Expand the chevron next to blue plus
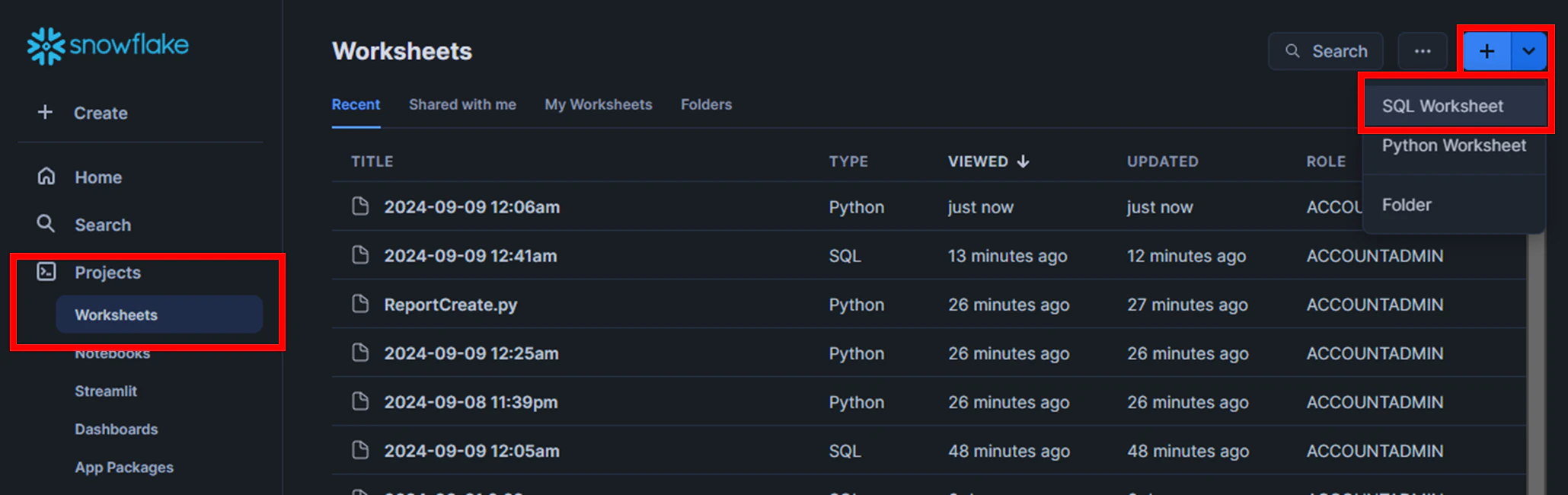 tap(1528, 51)
